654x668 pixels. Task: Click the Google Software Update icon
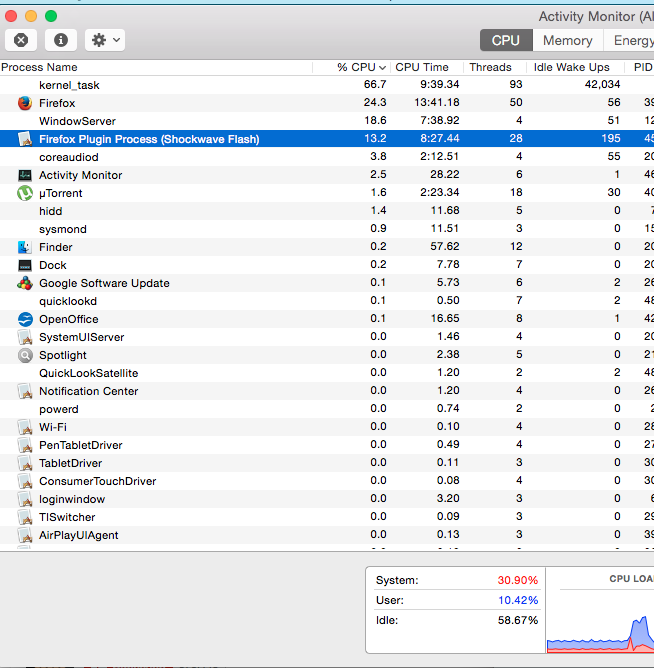pos(25,283)
